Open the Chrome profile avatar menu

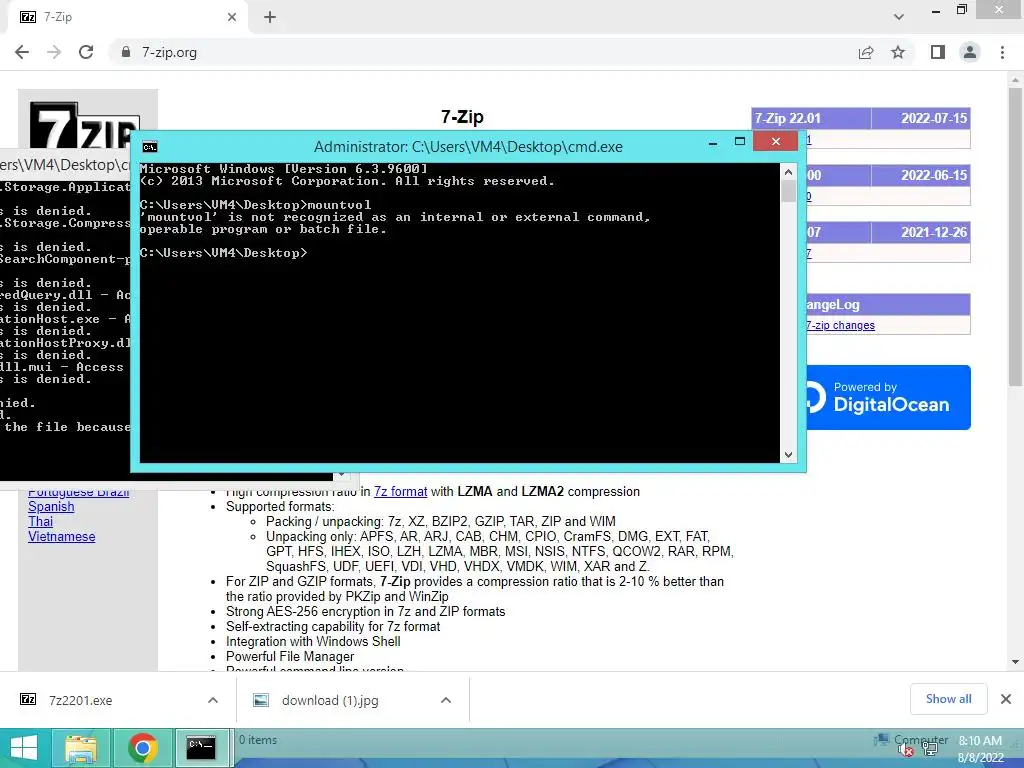point(970,52)
